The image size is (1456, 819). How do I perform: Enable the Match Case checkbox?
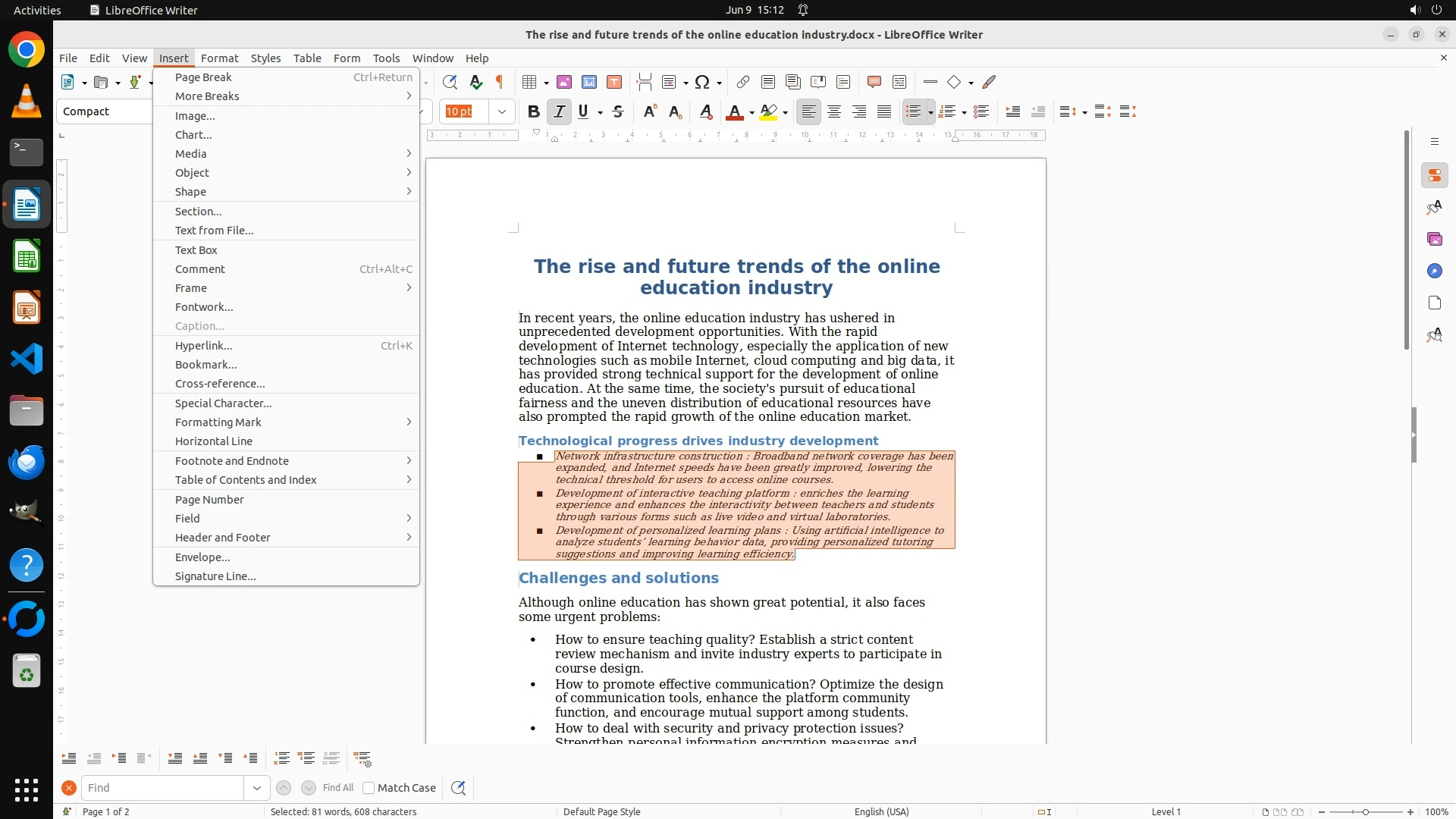point(369,788)
